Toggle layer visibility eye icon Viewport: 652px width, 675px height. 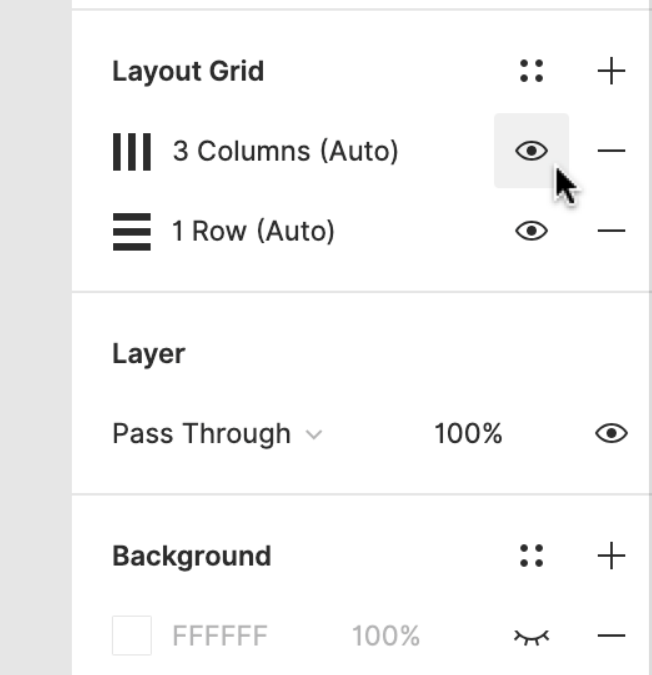[610, 433]
